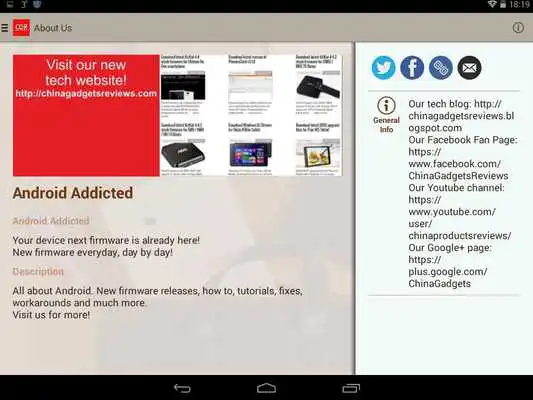Screen dimensions: 533x400
Task: Tap the 'About Us' title
Action: 53,28
